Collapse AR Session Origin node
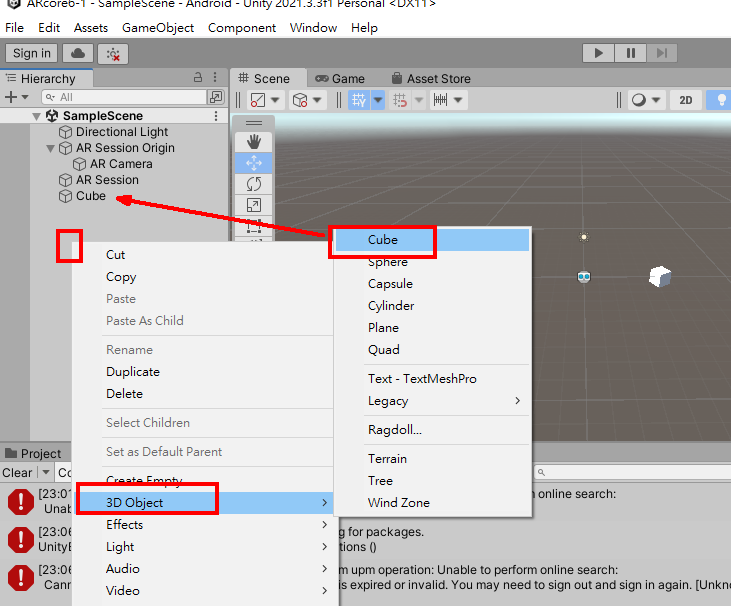This screenshot has height=606, width=731. tap(50, 148)
